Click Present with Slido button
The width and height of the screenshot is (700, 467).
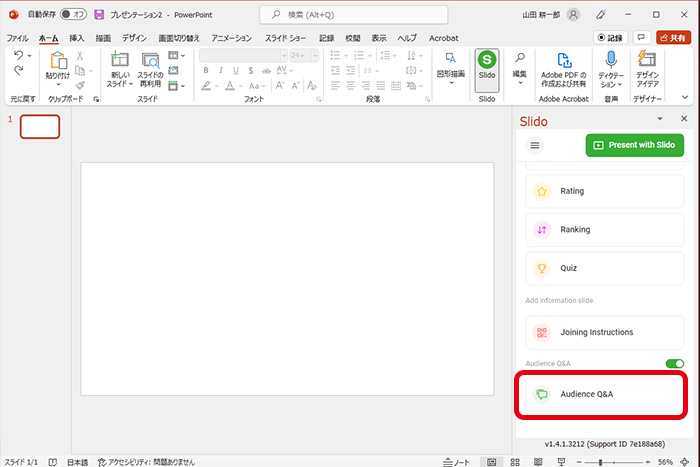point(634,145)
